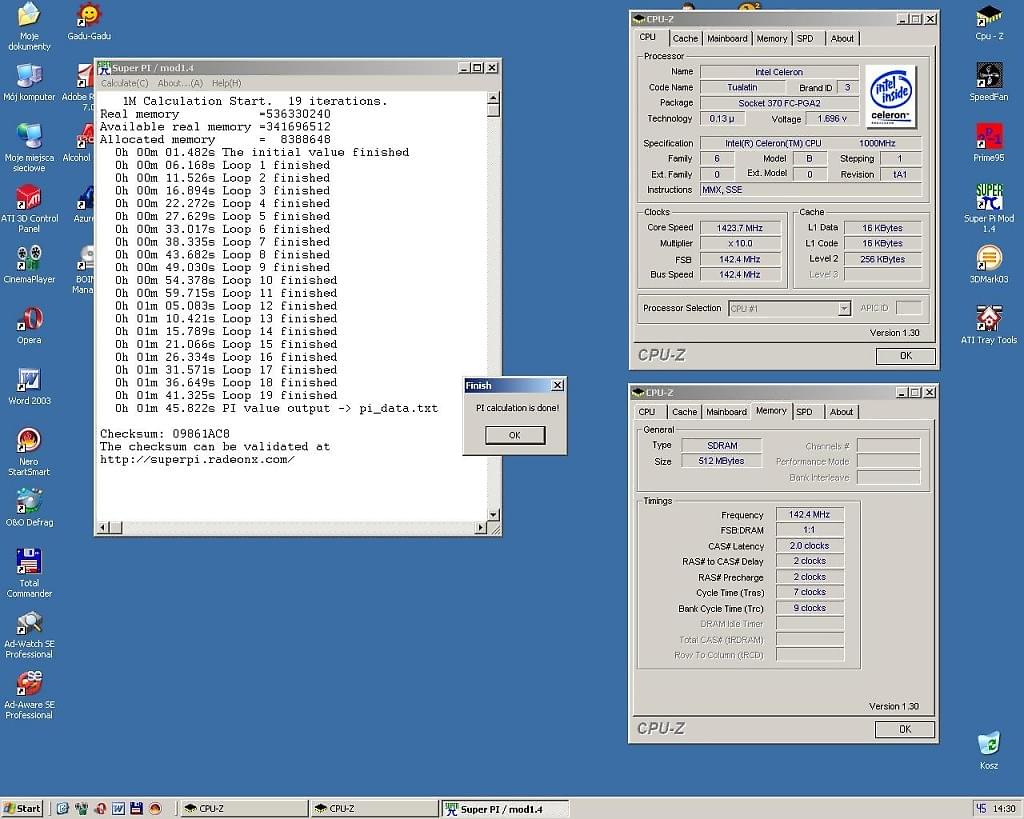Click the Start button on taskbar
The height and width of the screenshot is (819, 1024).
[22, 809]
